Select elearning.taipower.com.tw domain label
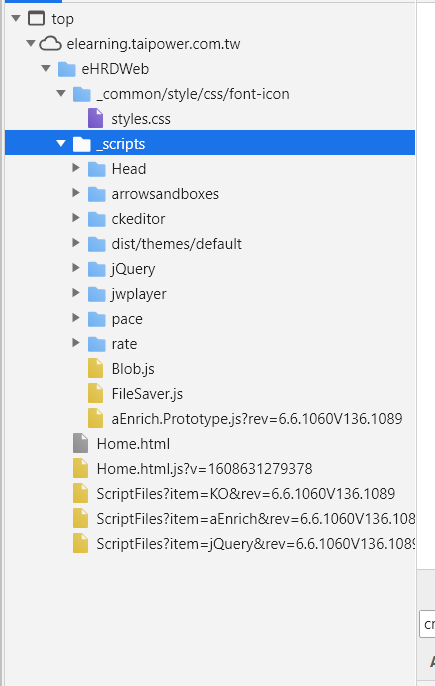This screenshot has width=435, height=686. [x=153, y=44]
